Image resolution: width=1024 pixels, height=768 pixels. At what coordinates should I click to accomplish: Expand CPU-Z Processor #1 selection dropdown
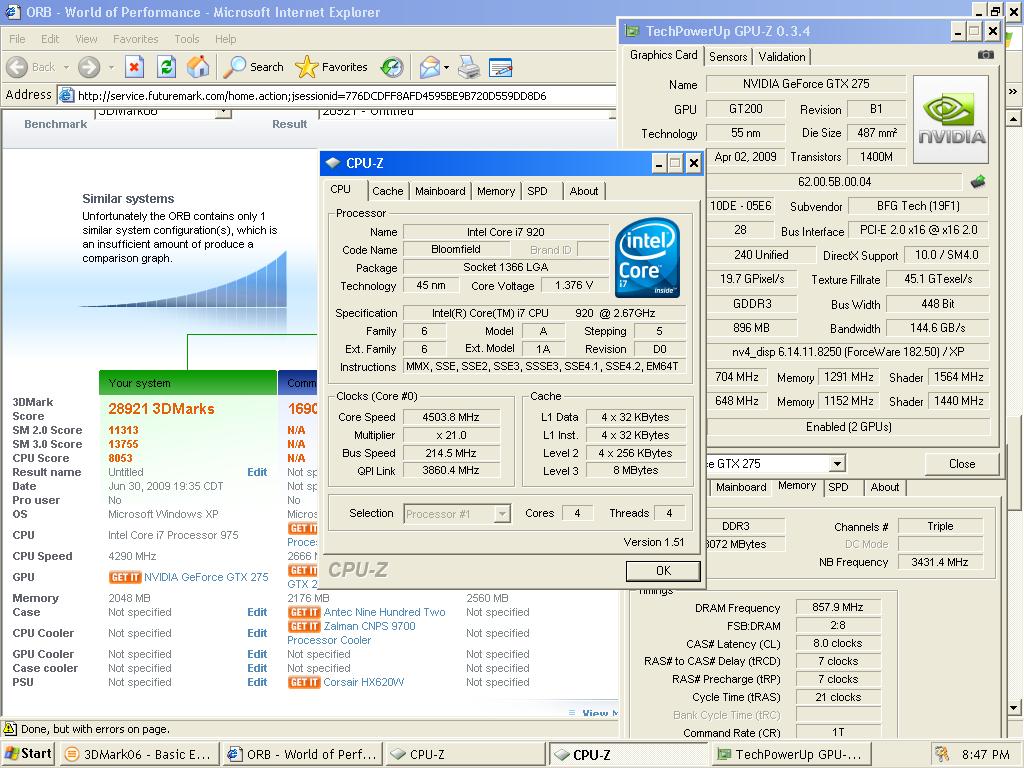tap(502, 514)
